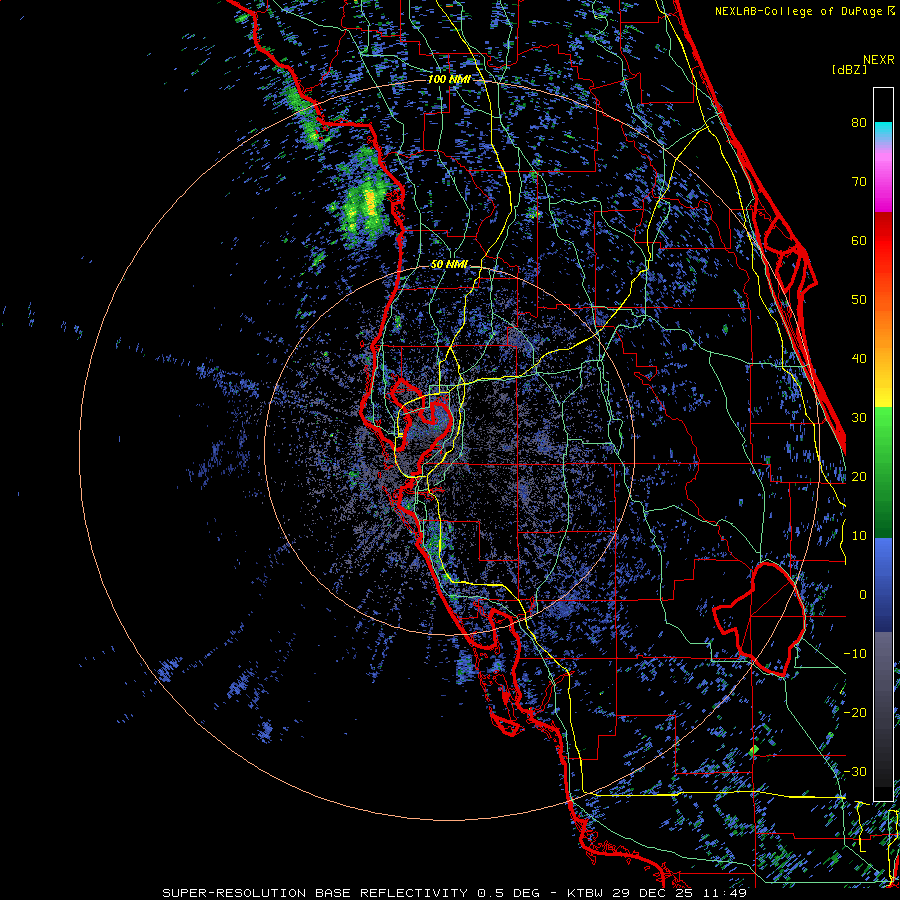Click the 'KTBW' radar site identifier
Viewport: 900px width, 900px height.
coord(584,893)
